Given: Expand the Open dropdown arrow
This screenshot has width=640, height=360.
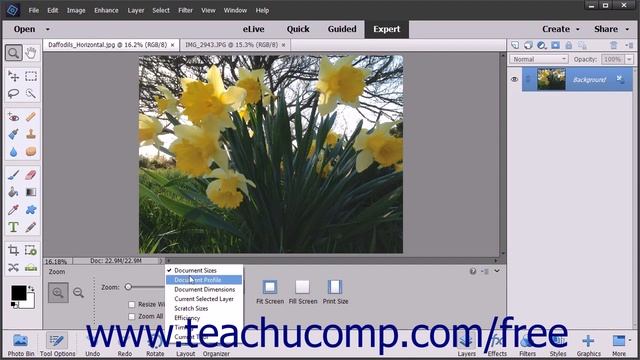Looking at the screenshot, I should coord(48,29).
